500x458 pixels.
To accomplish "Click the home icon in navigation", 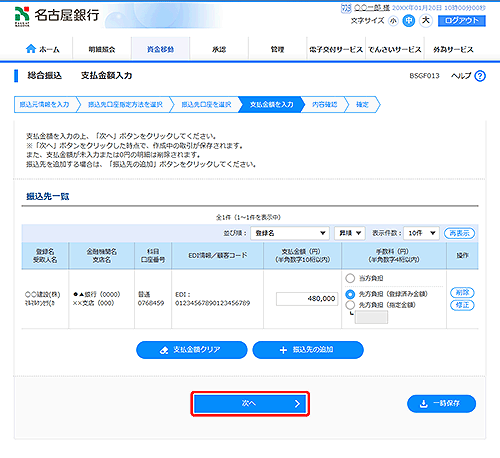I will click(x=31, y=49).
